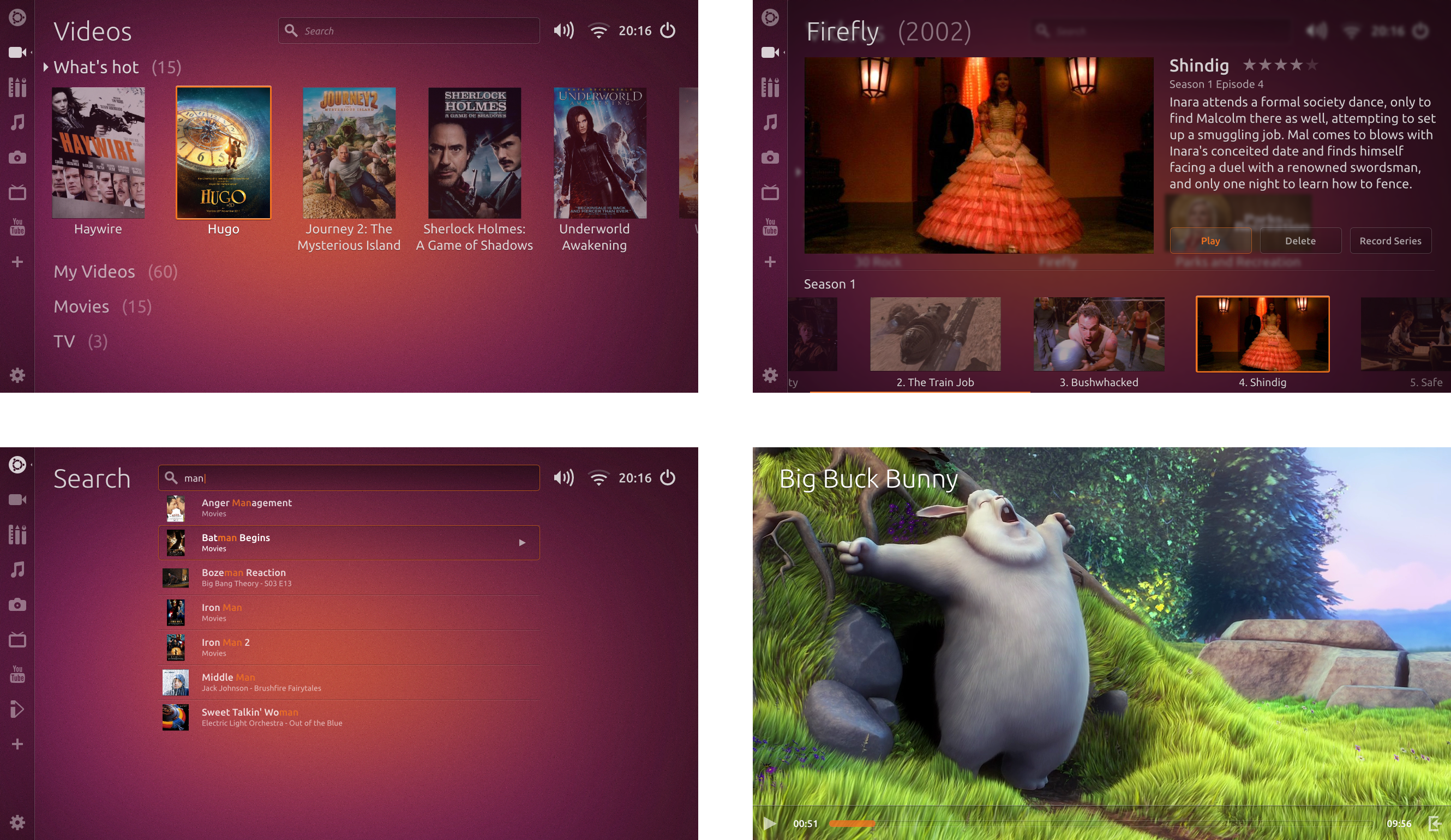This screenshot has height=840, width=1451.
Task: Open settings gear in Search screen sidebar
Action: (17, 823)
